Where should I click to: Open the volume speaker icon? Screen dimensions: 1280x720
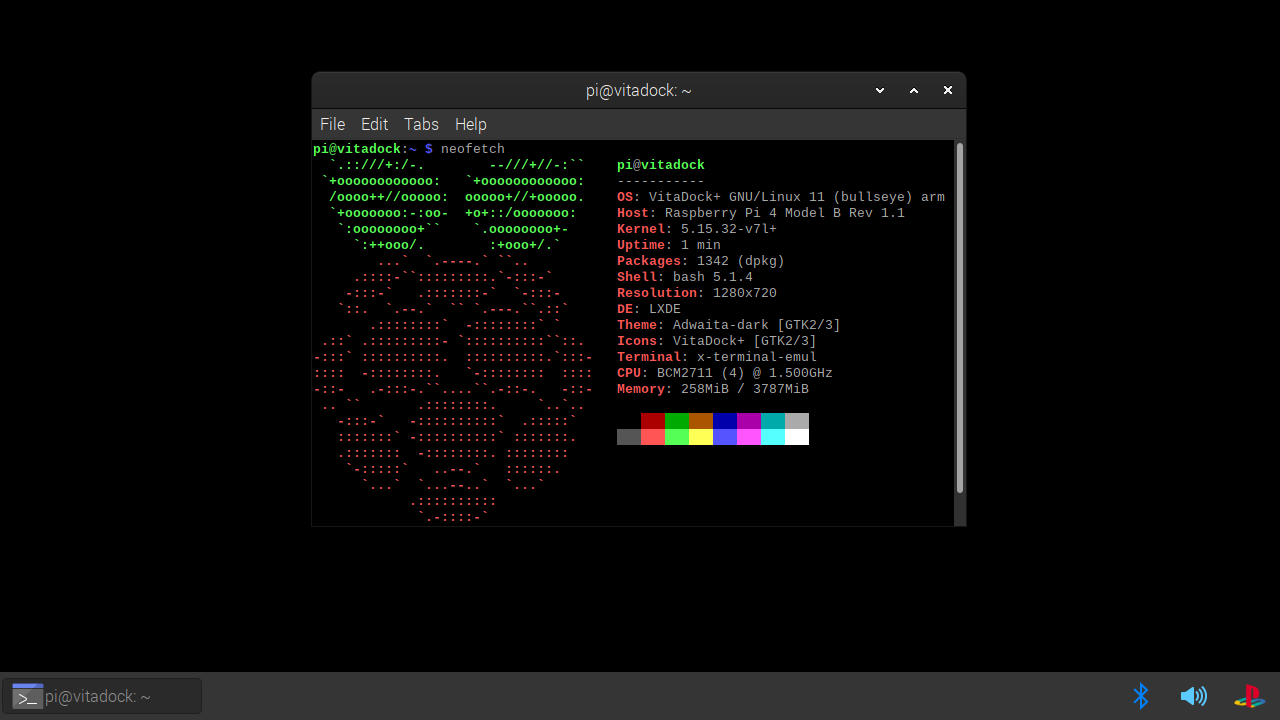click(x=1193, y=696)
